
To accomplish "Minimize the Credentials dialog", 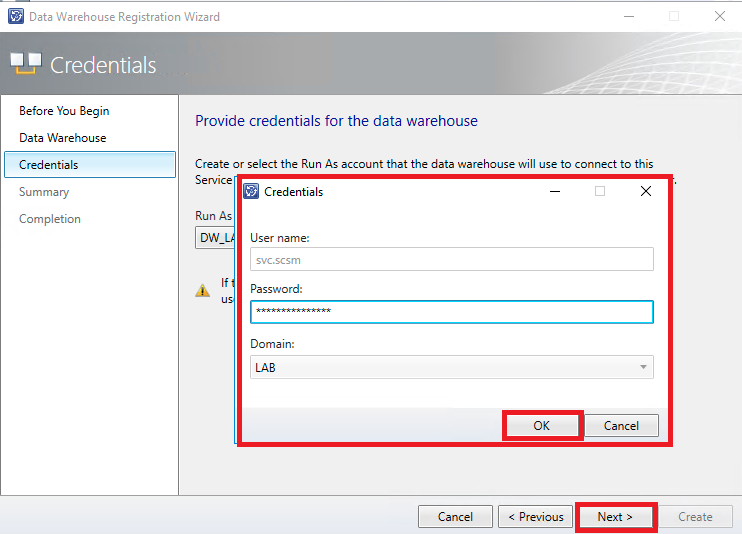I will coord(555,191).
